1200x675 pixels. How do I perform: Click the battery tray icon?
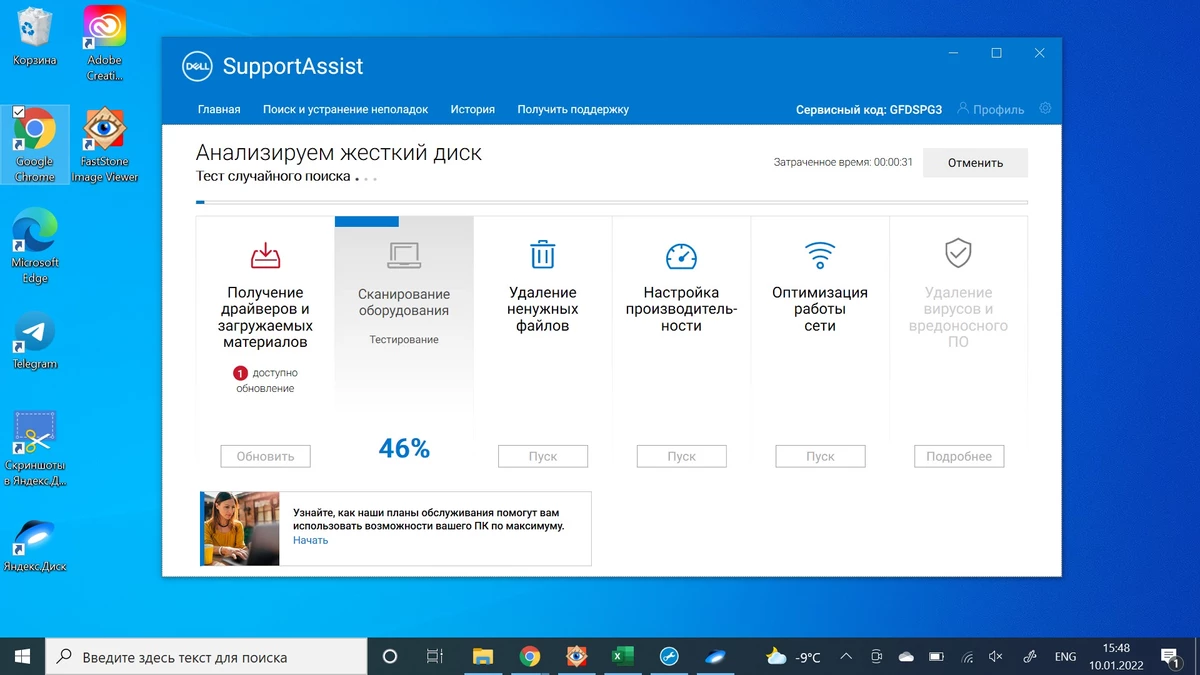pos(936,657)
